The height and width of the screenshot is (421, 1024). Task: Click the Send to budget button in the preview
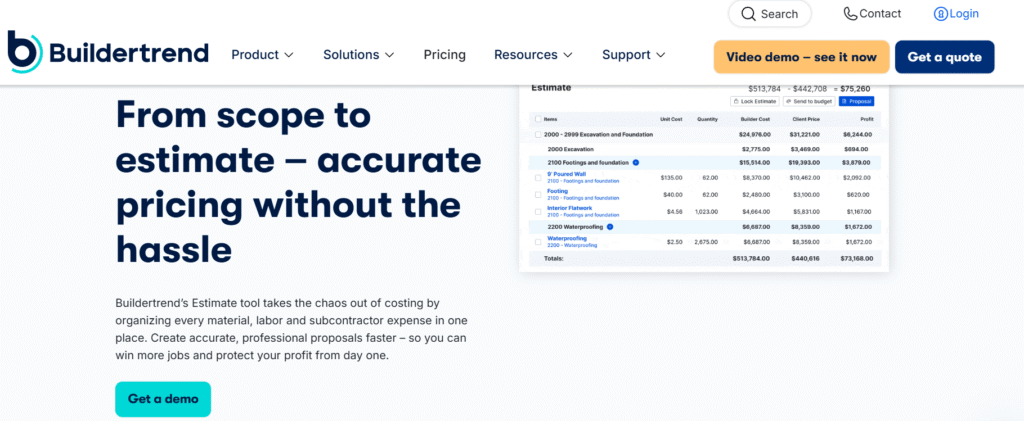(808, 102)
